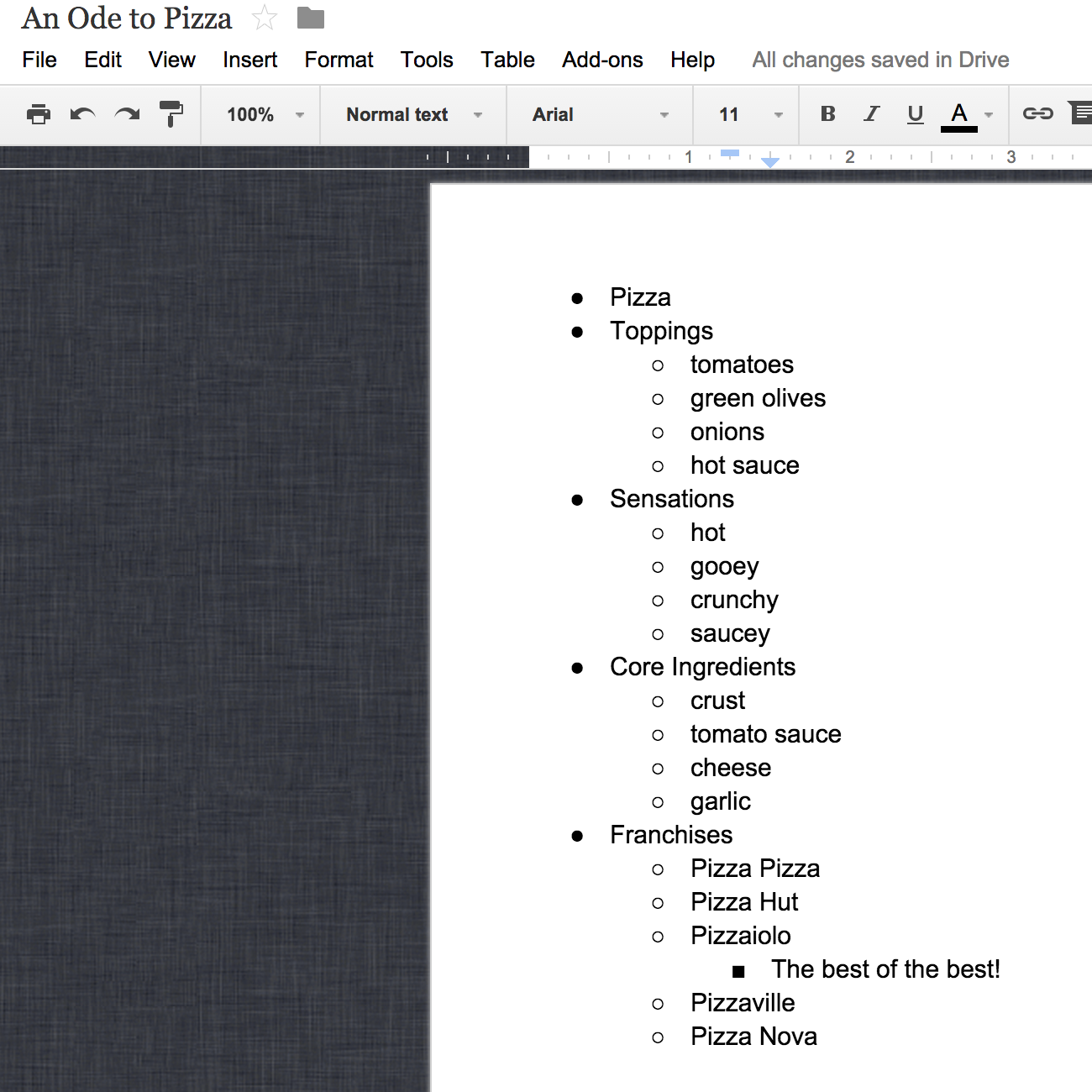Activate the Paint format tool

tap(171, 114)
